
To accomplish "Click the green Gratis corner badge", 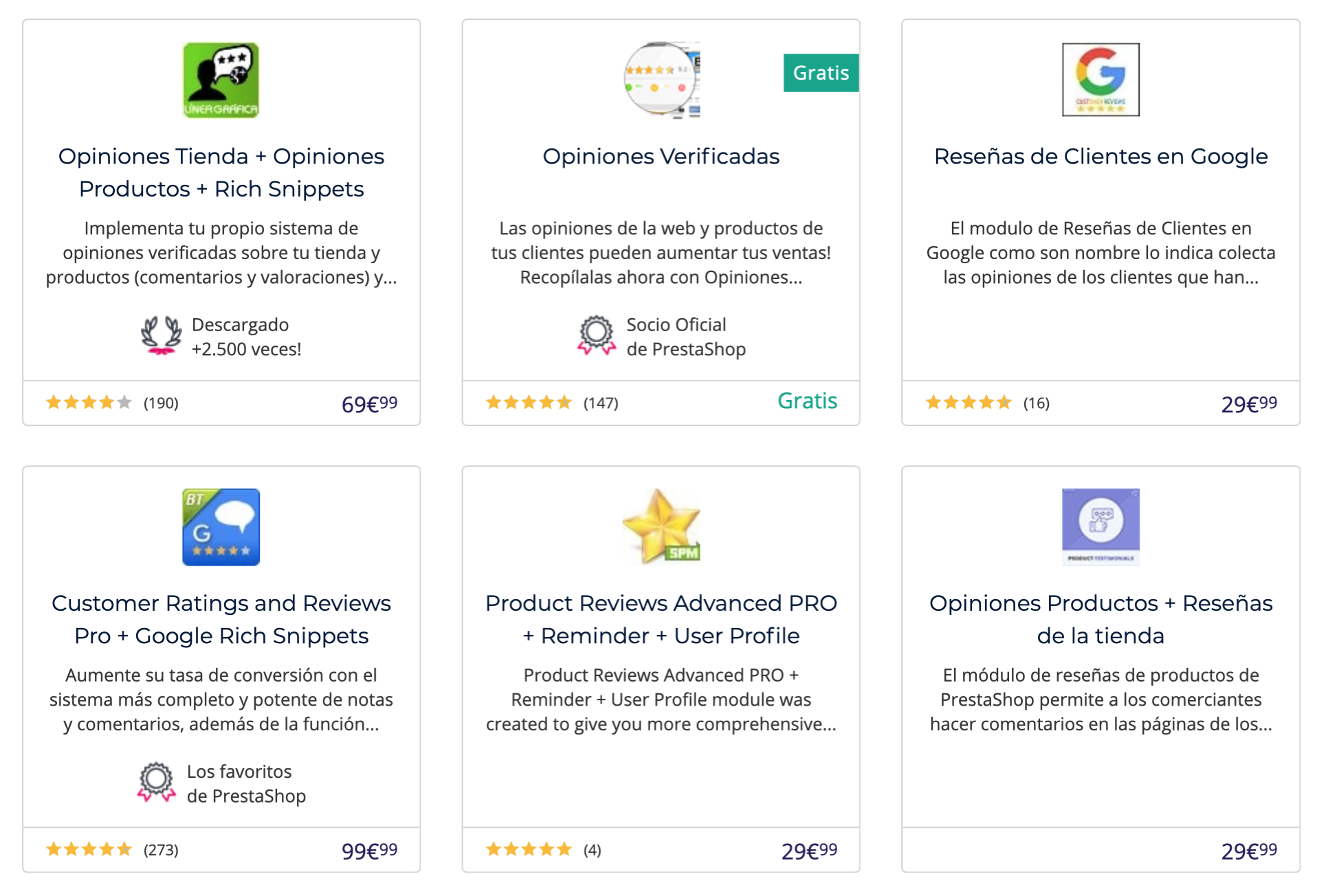I will (821, 73).
